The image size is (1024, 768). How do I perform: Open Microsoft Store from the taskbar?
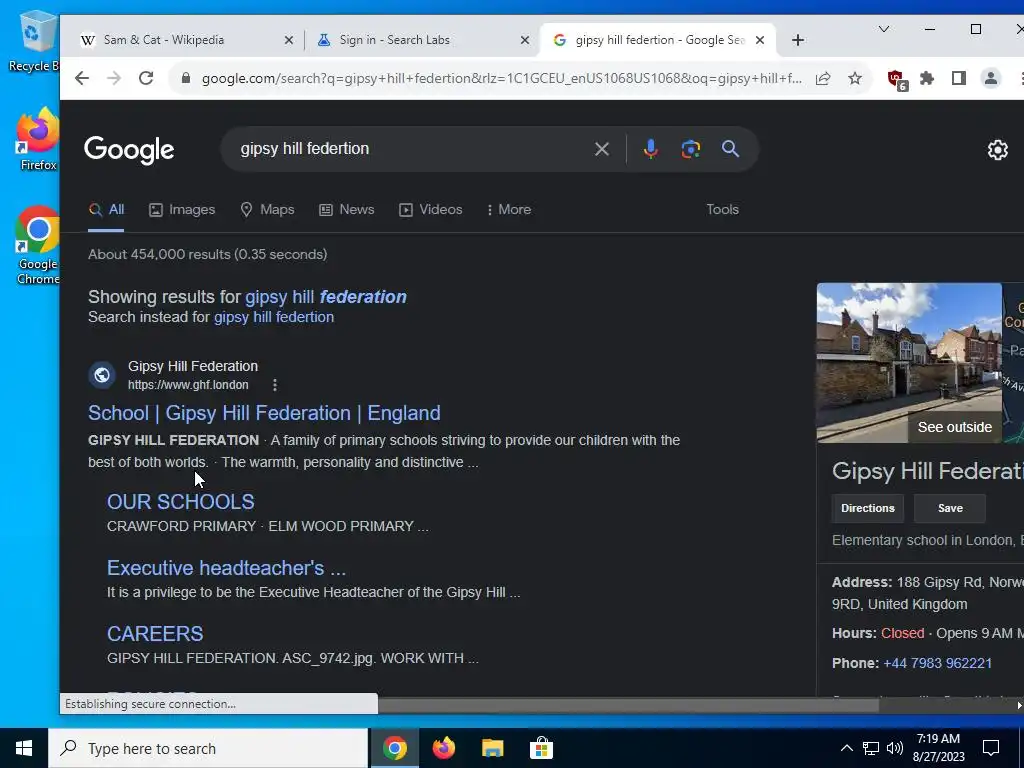pos(541,748)
